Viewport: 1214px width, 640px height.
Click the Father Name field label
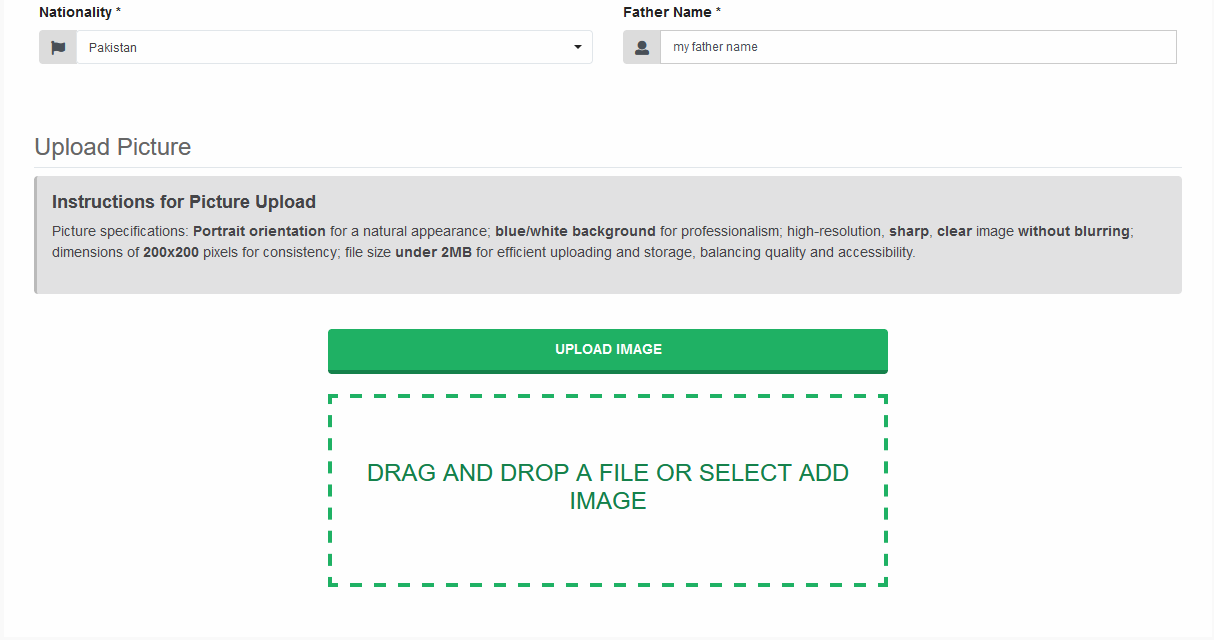(667, 12)
